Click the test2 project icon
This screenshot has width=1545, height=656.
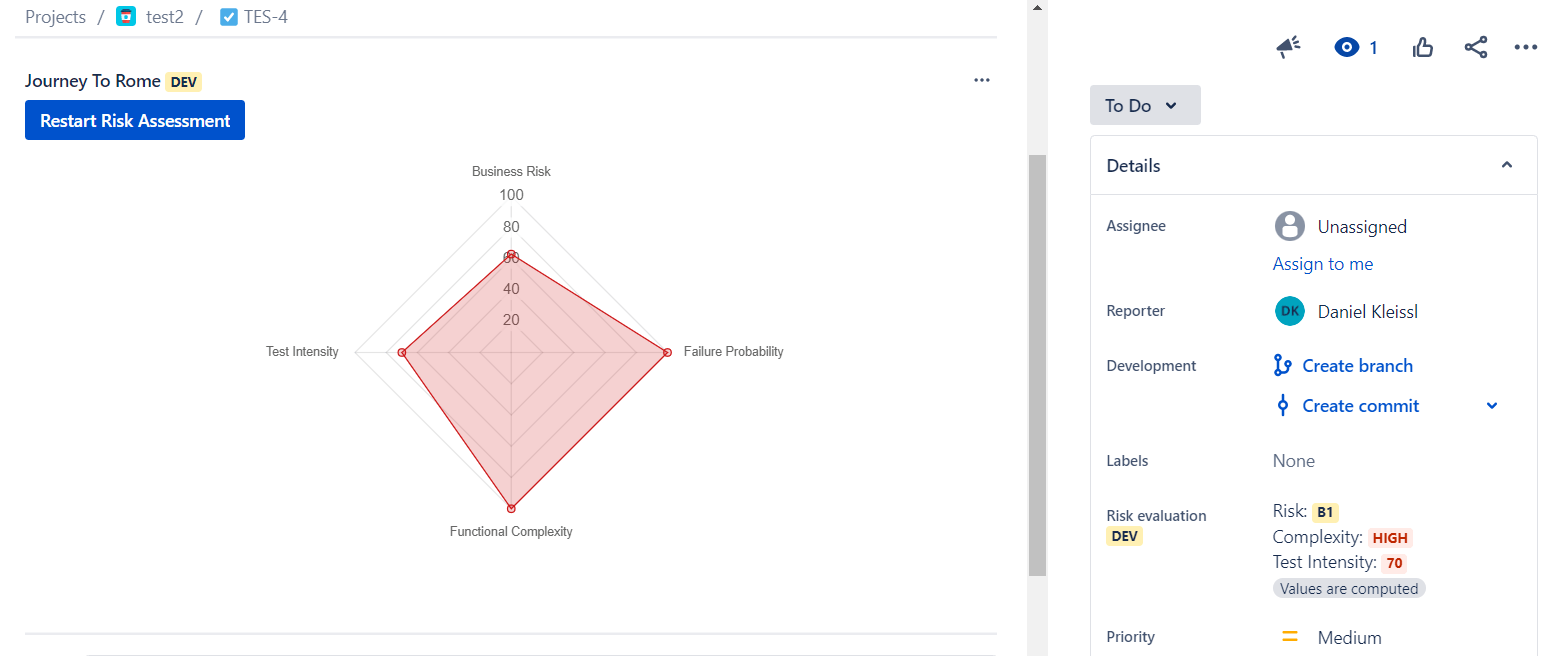(126, 17)
